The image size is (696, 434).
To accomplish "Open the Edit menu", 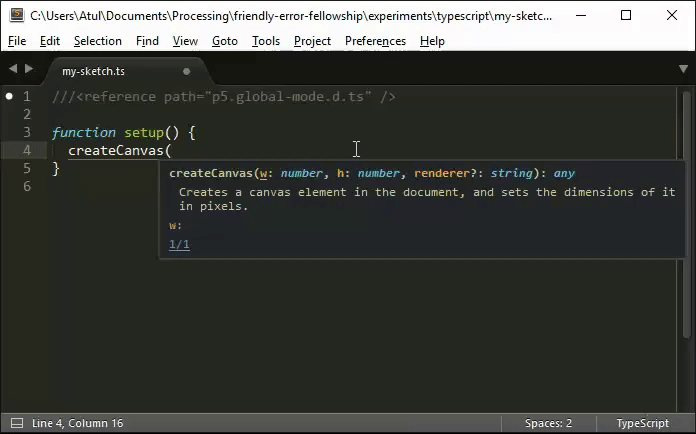I will pos(50,41).
